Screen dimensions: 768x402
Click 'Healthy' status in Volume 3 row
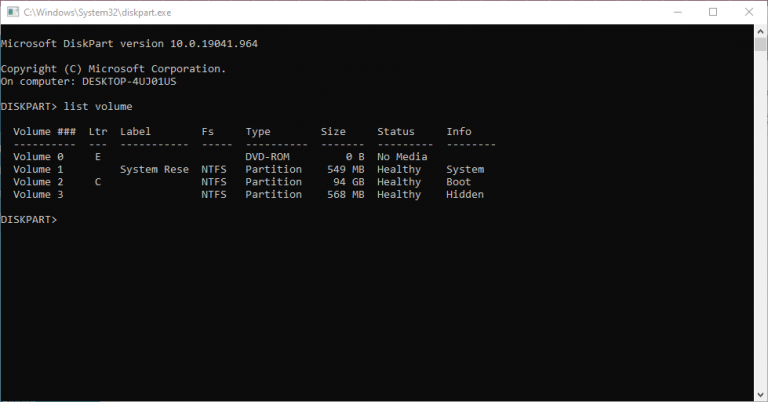point(399,195)
